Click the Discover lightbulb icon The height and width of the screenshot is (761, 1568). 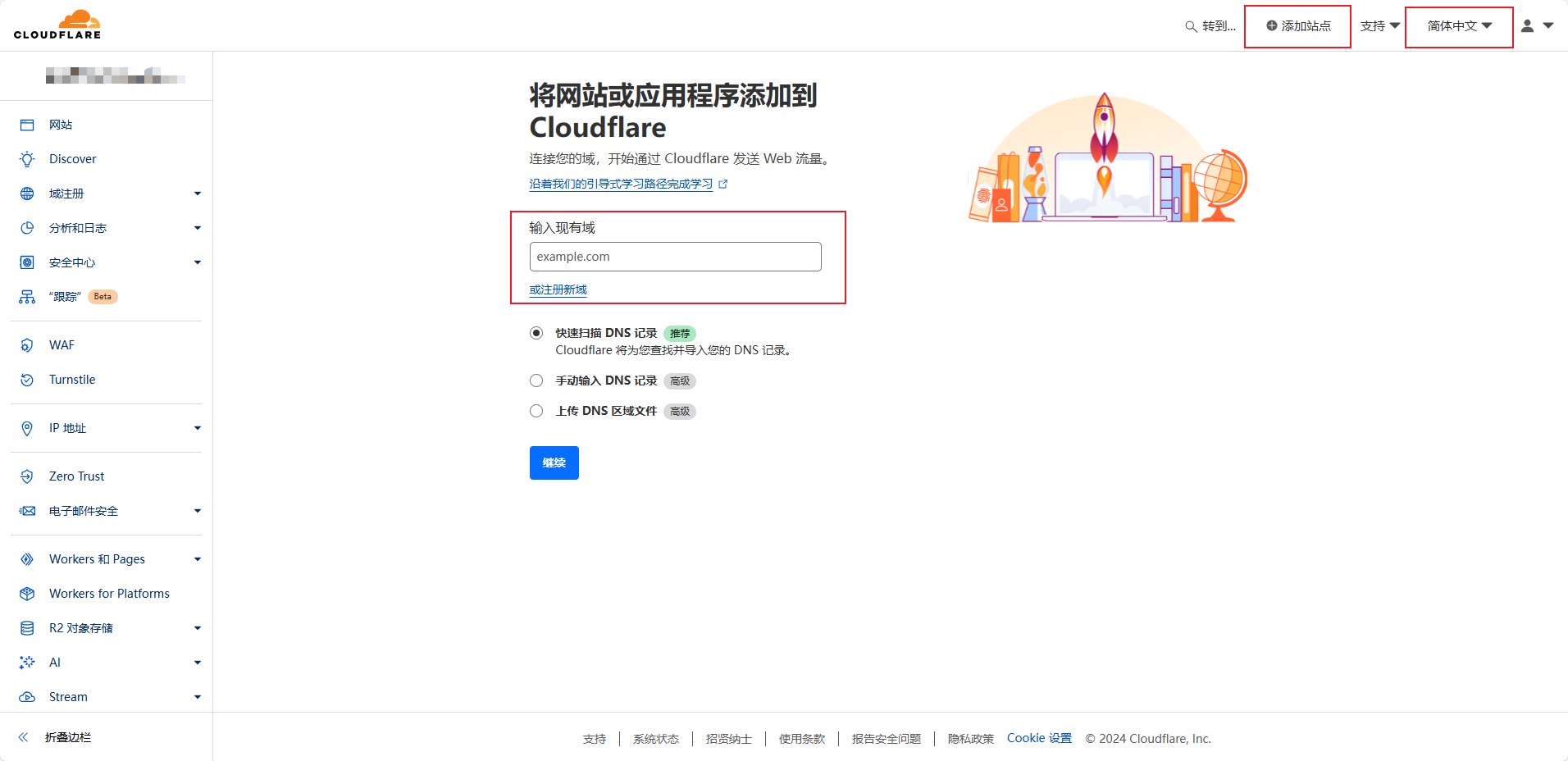(27, 159)
